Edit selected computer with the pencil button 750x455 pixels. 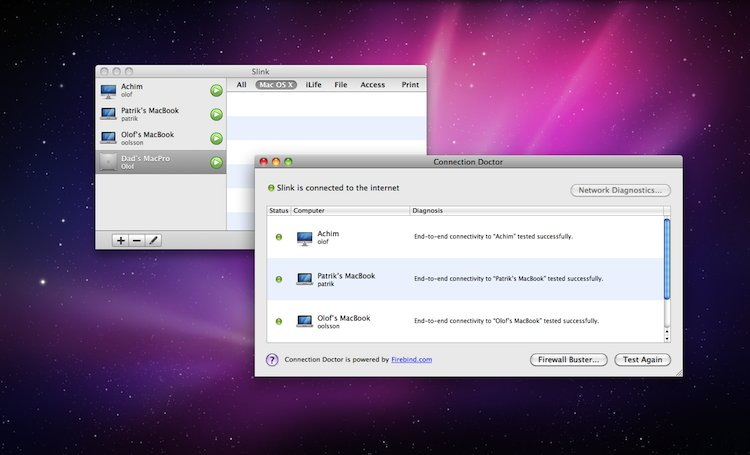tap(153, 240)
